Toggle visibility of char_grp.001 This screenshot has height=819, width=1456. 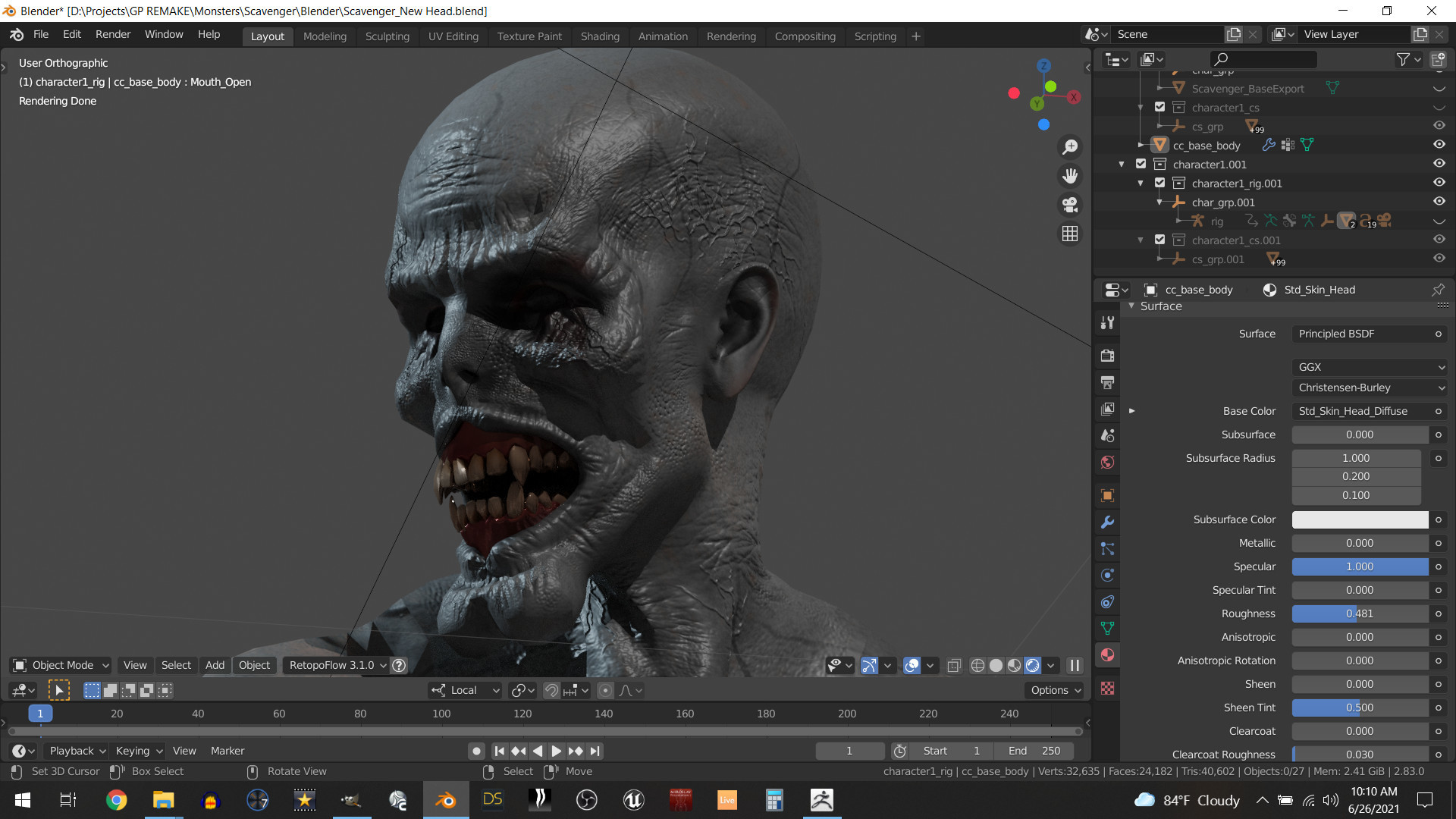point(1439,202)
